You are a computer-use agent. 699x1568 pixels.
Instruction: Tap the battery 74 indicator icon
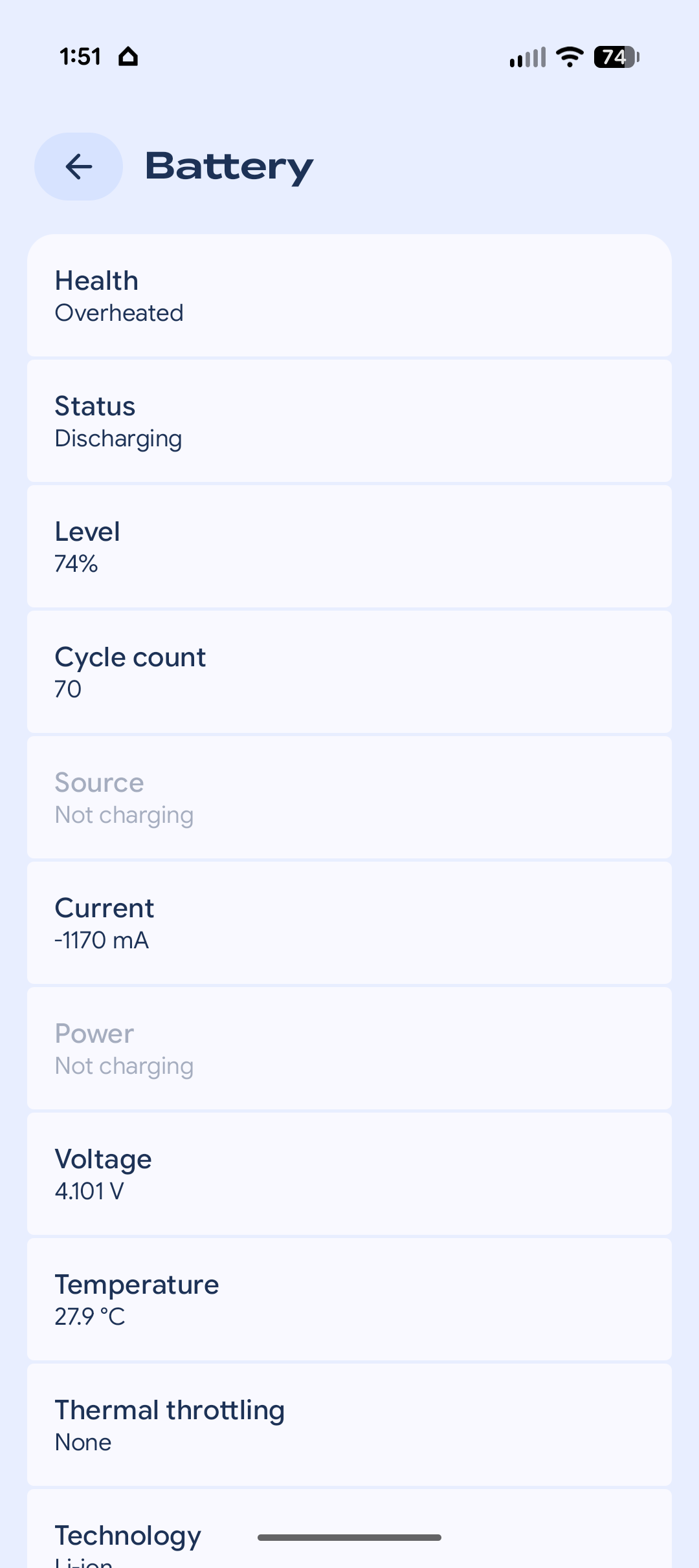coord(616,57)
